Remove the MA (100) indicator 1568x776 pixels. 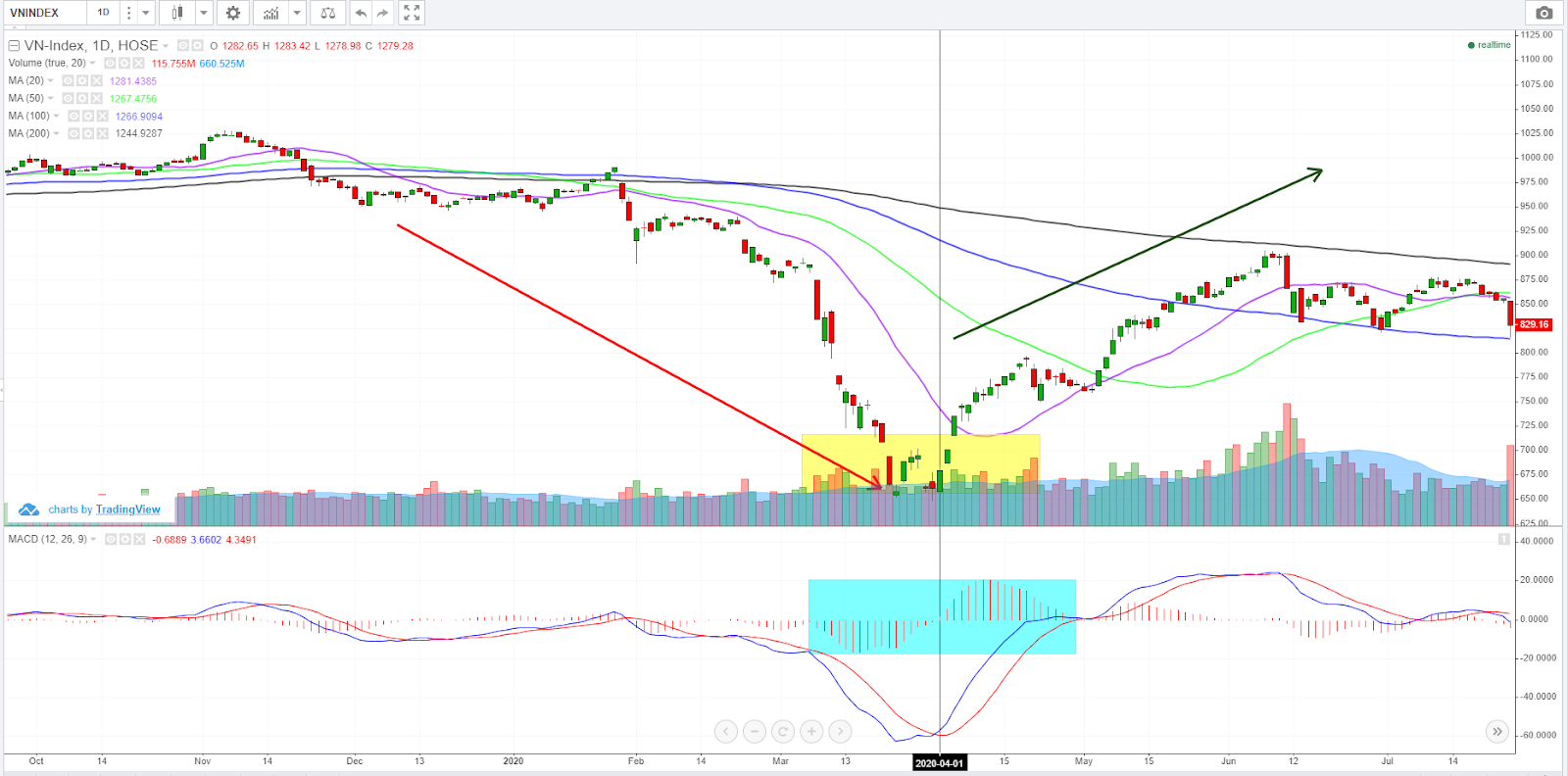[102, 116]
